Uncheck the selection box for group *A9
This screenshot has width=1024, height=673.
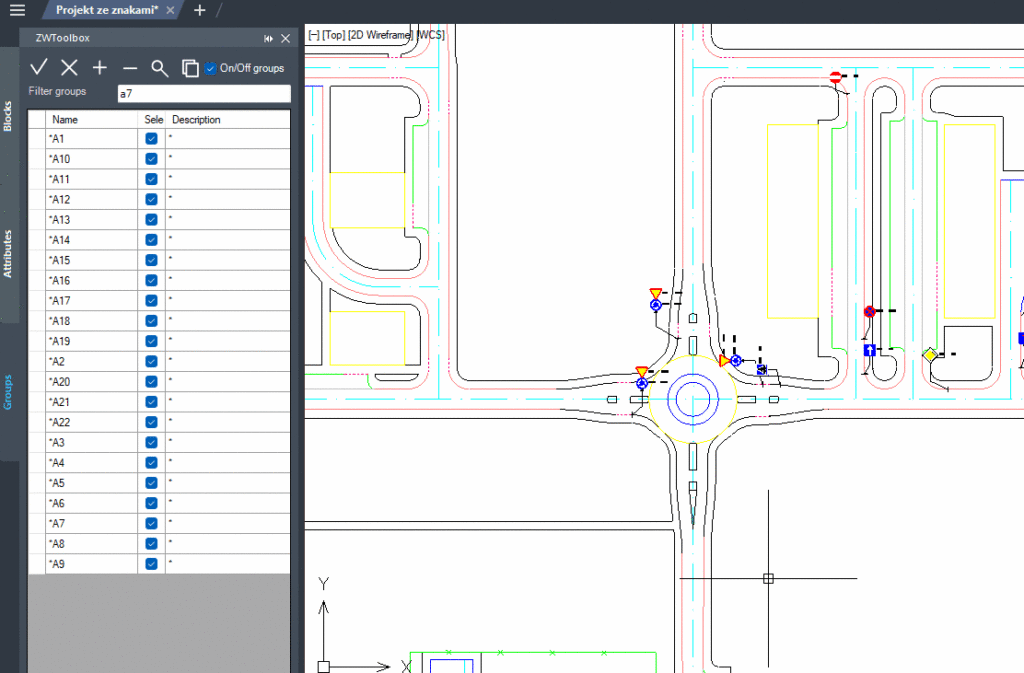152,564
